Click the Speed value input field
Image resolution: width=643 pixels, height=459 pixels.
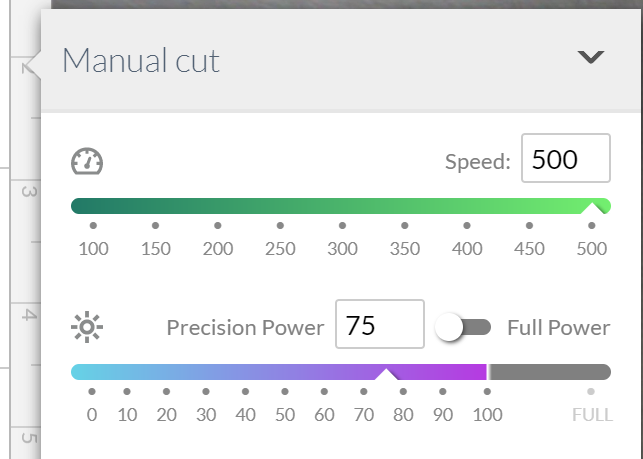[x=565, y=159]
